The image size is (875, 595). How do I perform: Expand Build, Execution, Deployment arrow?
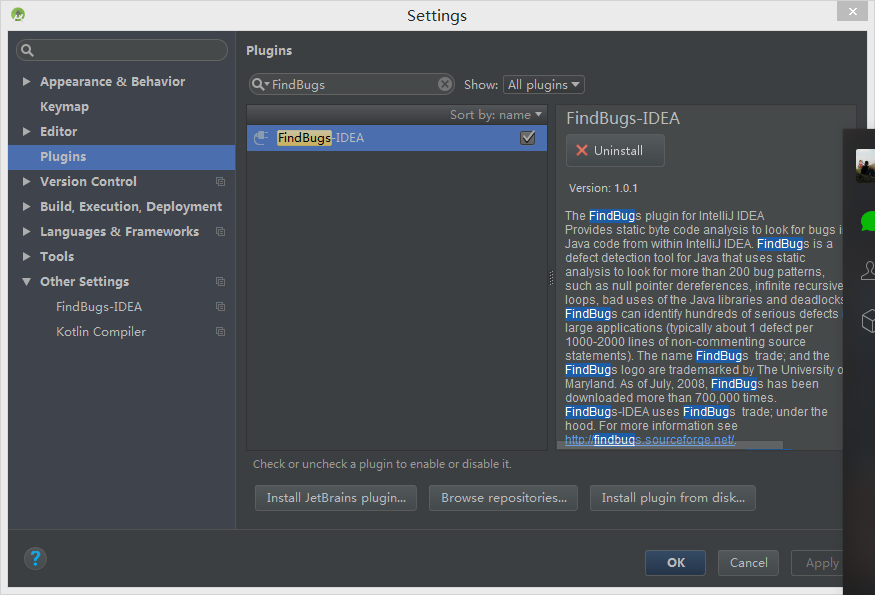point(26,207)
